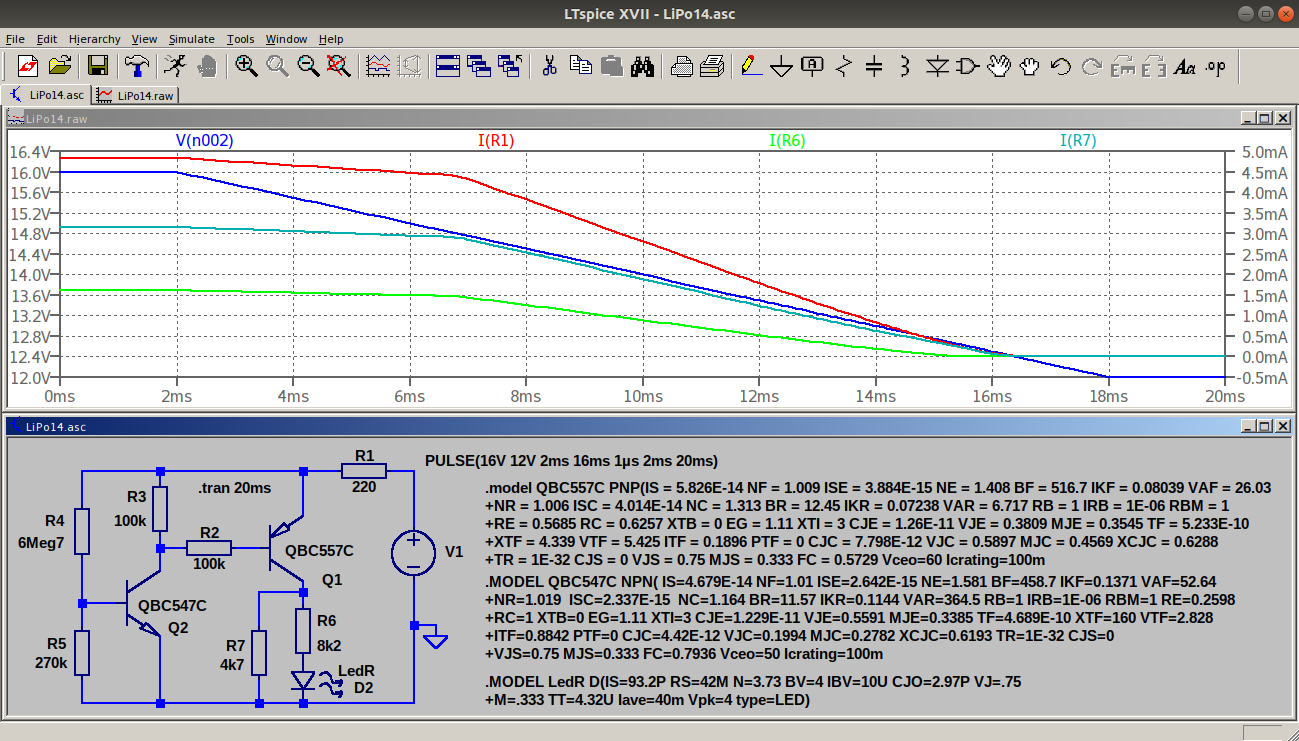The image size is (1299, 741).
Task: Open Find with the binoculars icon
Action: (642, 66)
